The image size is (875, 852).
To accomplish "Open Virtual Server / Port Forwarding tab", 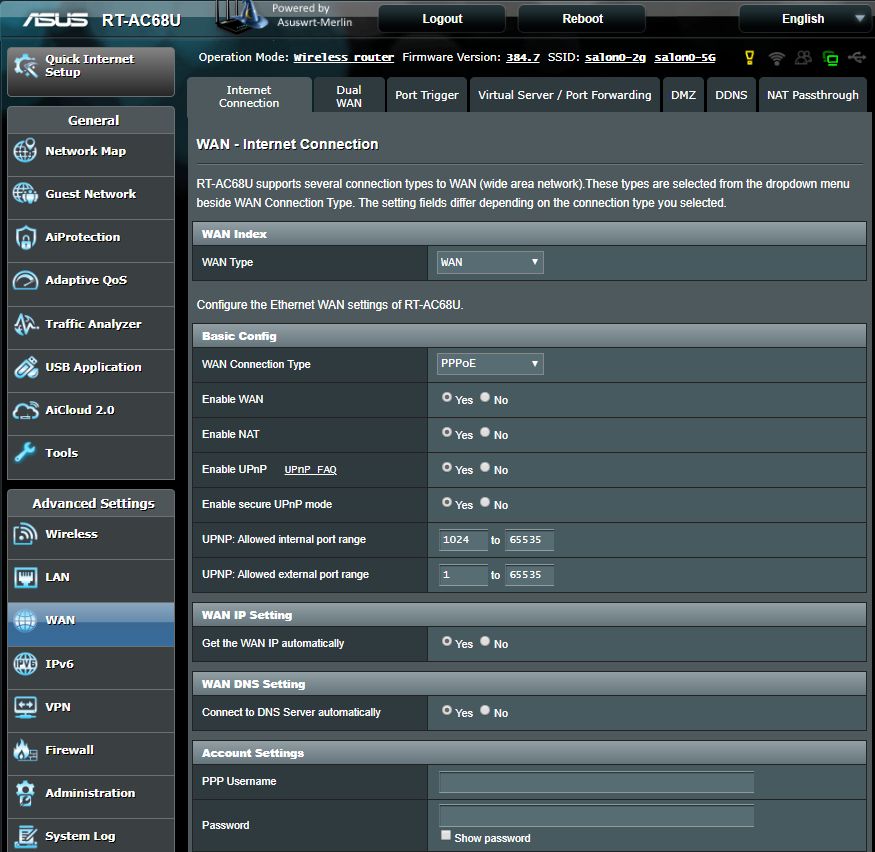I will pos(564,95).
